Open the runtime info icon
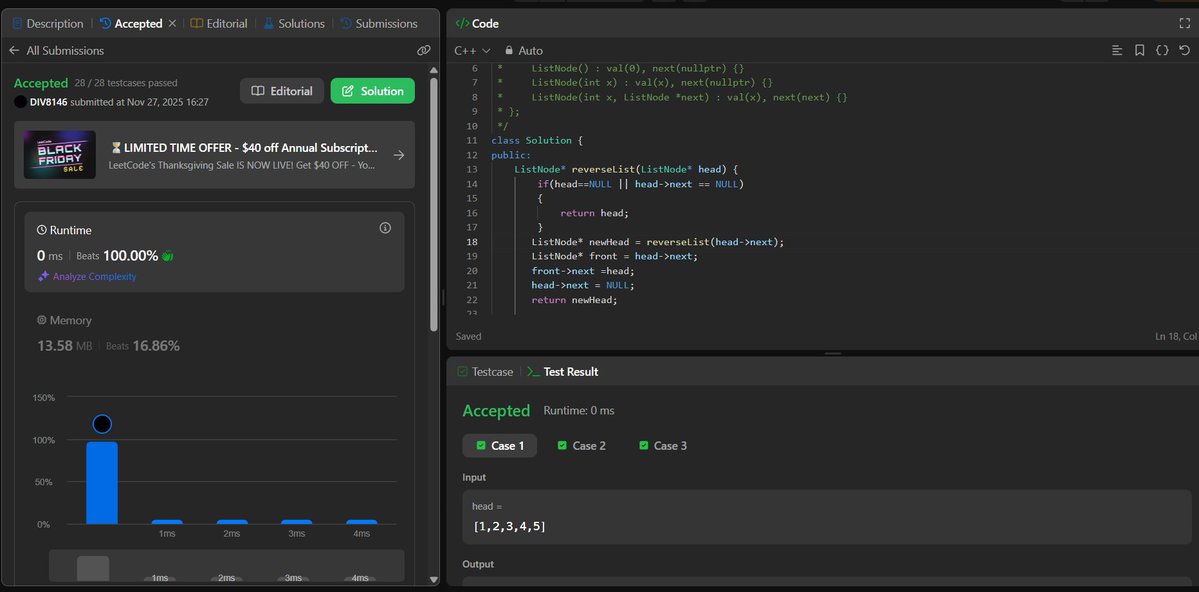This screenshot has height=592, width=1199. point(385,228)
